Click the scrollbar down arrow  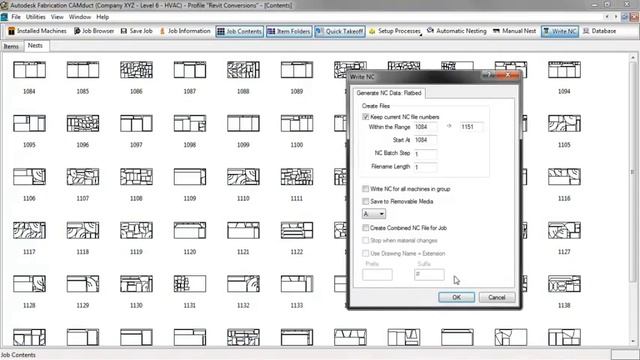point(633,341)
